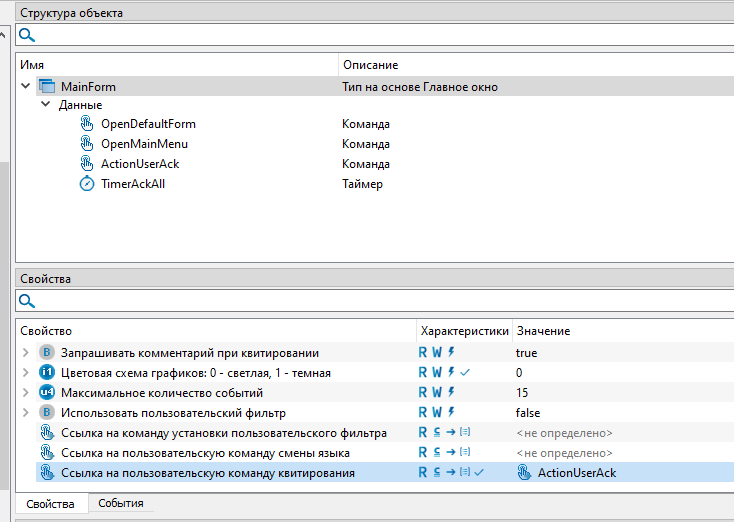Click the u4 icon for Максимальное количество событий
The width and height of the screenshot is (734, 522).
pyautogui.click(x=47, y=392)
